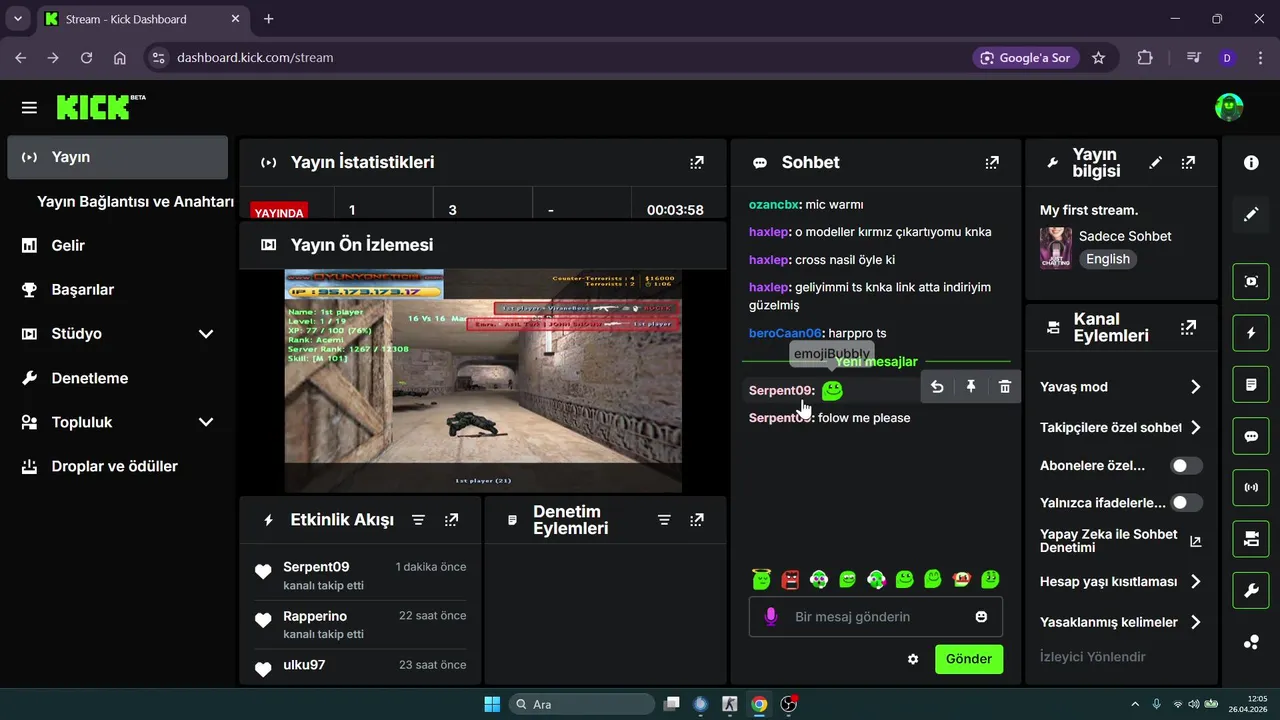Open Chrome extensions puzzle icon
This screenshot has width=1280, height=720.
(1145, 58)
